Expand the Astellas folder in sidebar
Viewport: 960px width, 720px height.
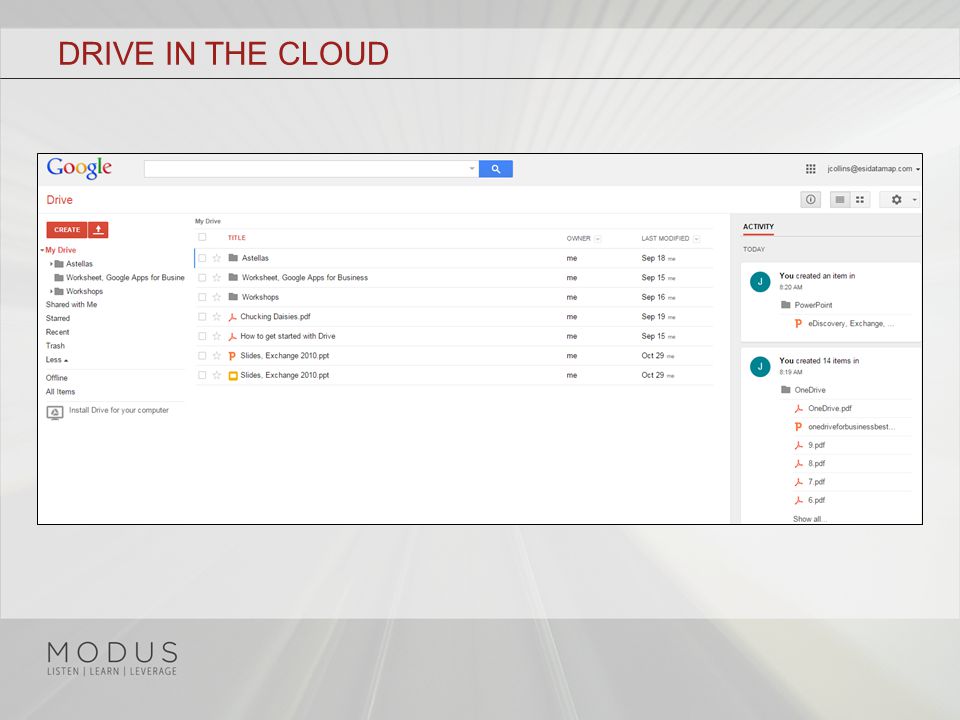click(x=51, y=264)
